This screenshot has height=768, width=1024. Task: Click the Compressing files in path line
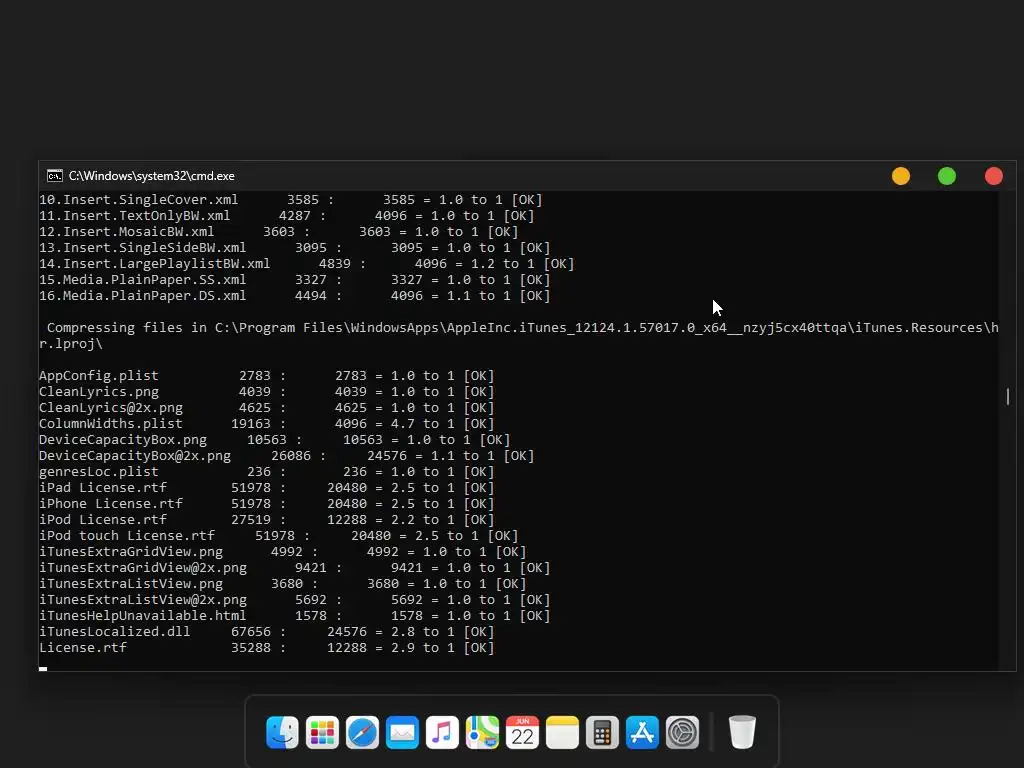coord(519,336)
